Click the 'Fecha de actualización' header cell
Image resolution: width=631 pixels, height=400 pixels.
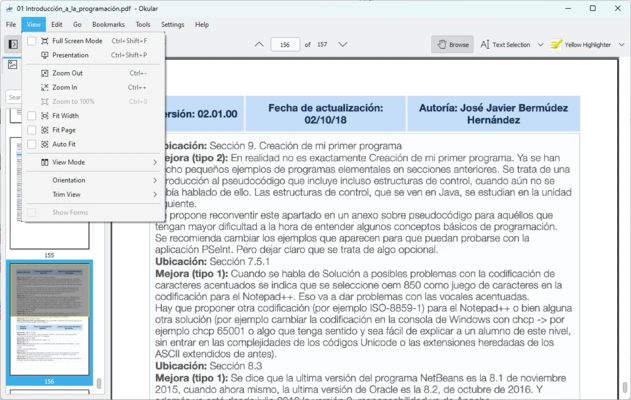coord(326,114)
